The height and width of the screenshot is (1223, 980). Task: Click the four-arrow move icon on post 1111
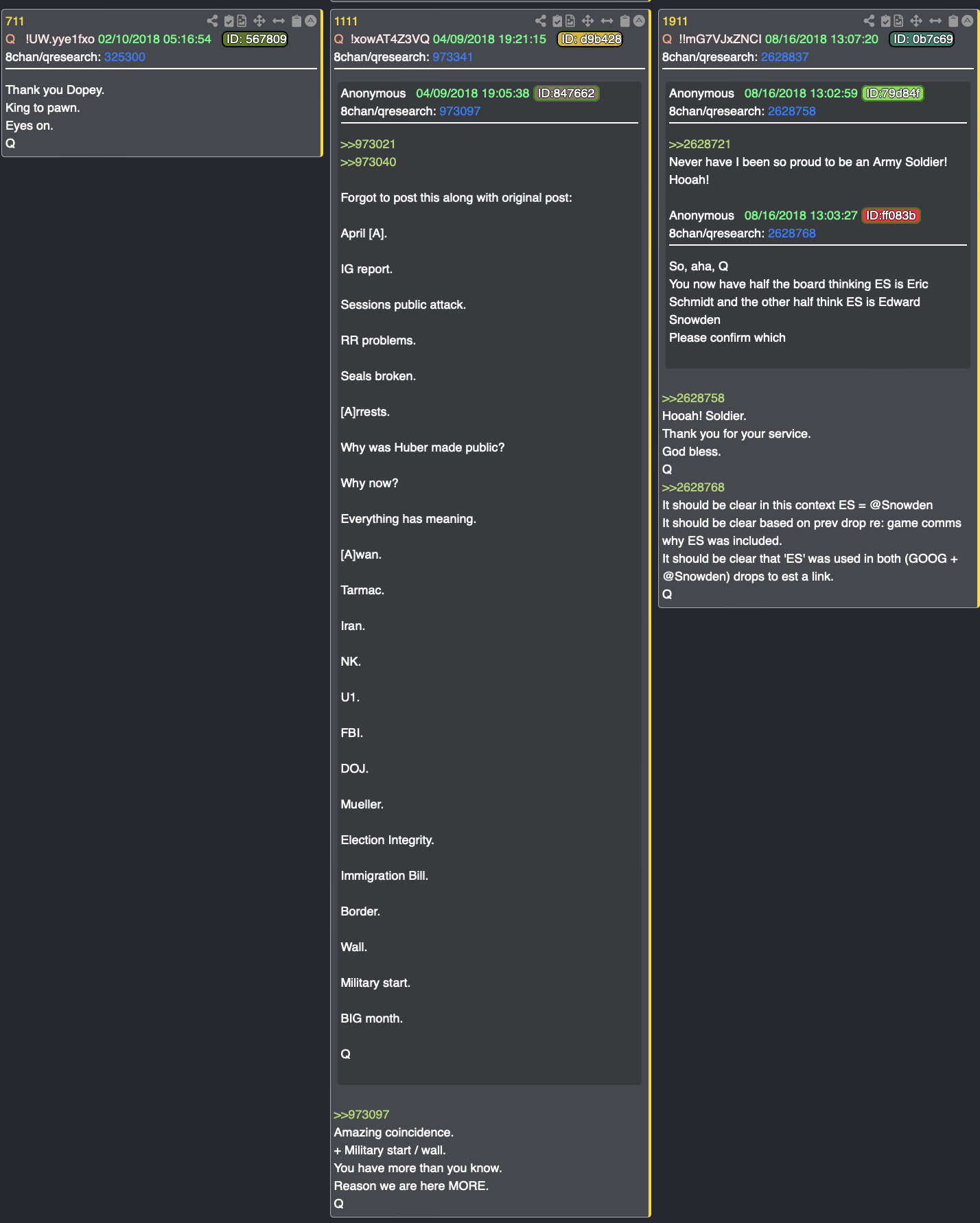point(587,21)
